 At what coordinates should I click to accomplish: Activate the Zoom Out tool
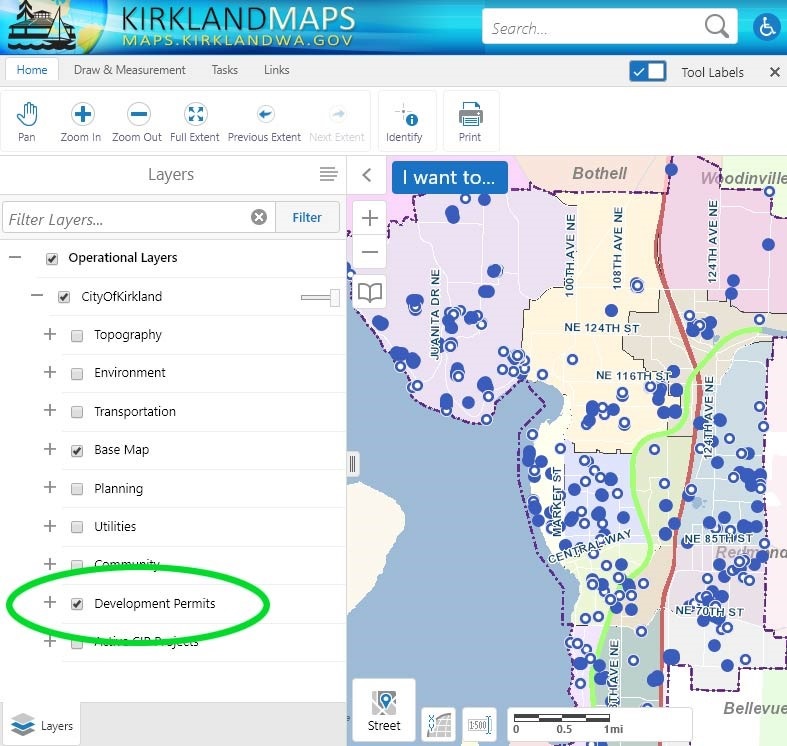tap(137, 122)
